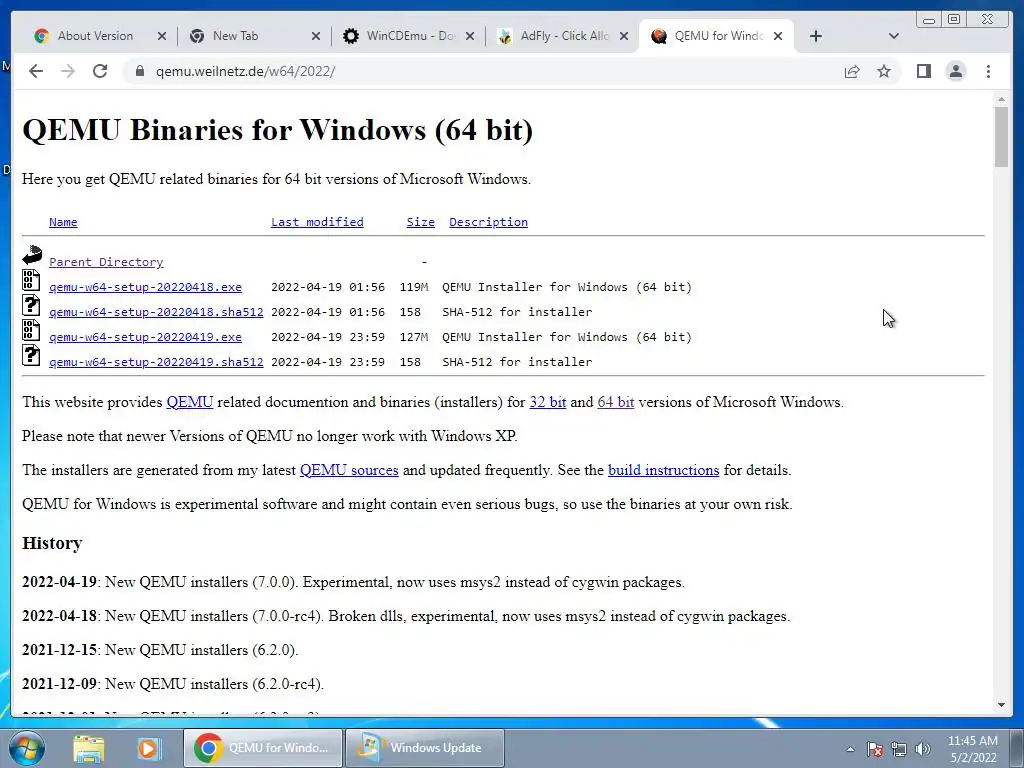The width and height of the screenshot is (1024, 768).
Task: Select the 119M size value
Action: coord(414,287)
